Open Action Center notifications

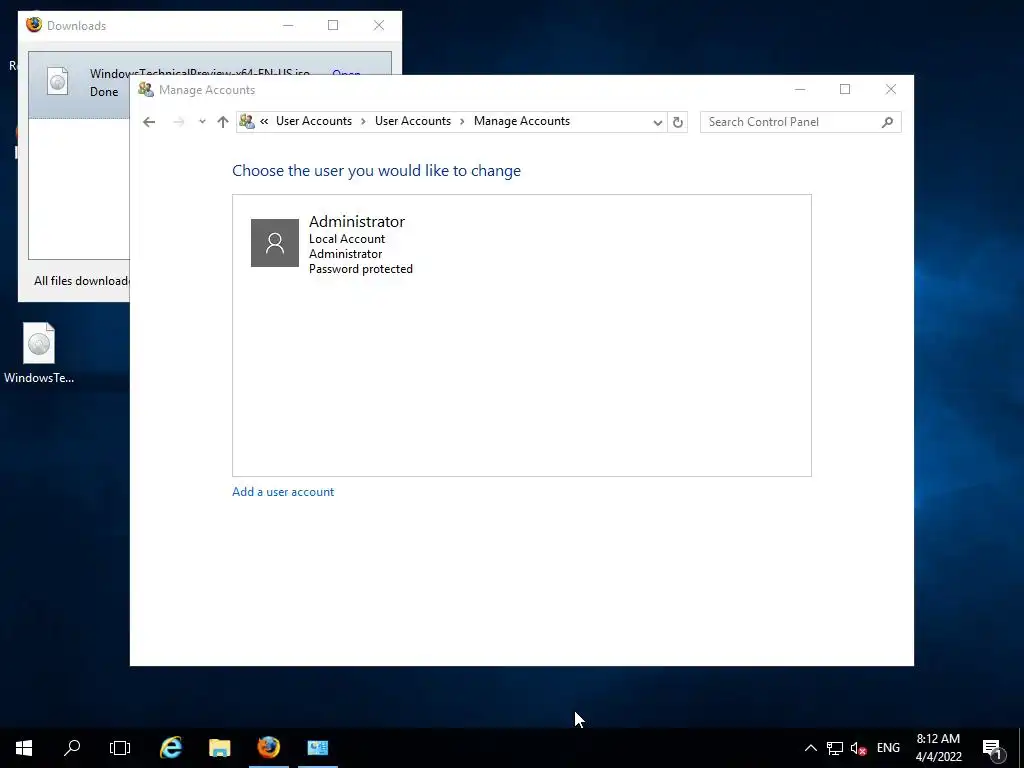(993, 748)
